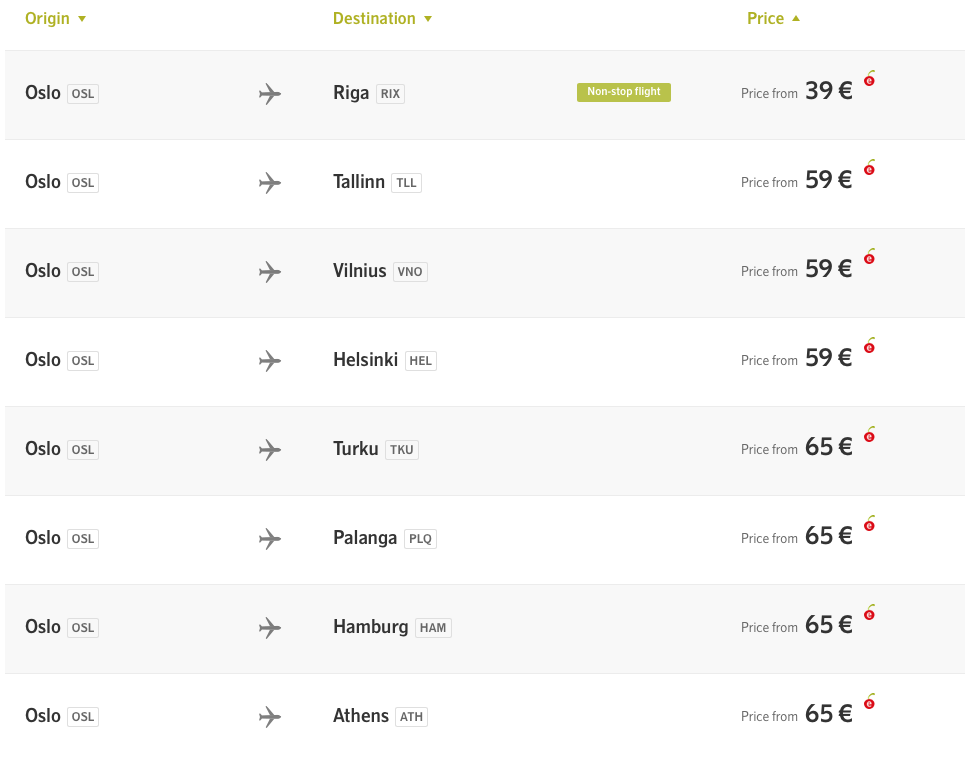Select the 39 € price to Riga
Screen dimensions: 970x761
coord(828,92)
